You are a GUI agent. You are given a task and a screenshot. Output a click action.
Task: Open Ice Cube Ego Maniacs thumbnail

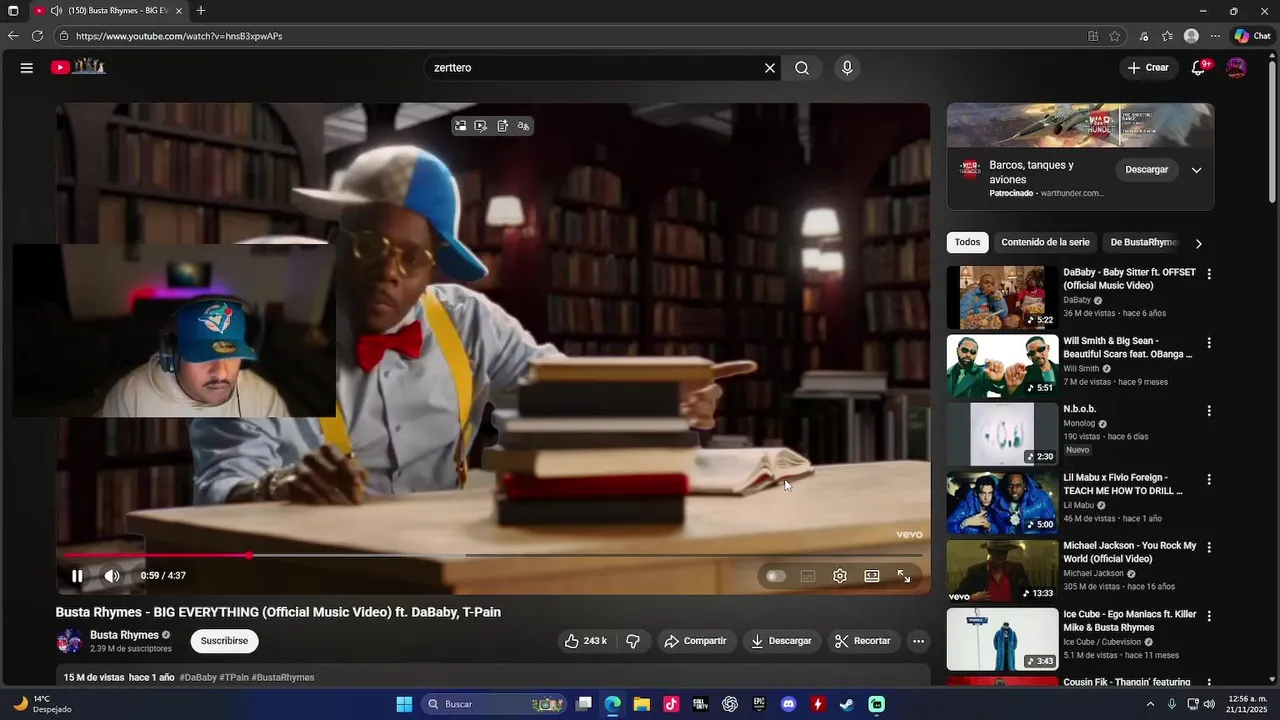point(1002,639)
